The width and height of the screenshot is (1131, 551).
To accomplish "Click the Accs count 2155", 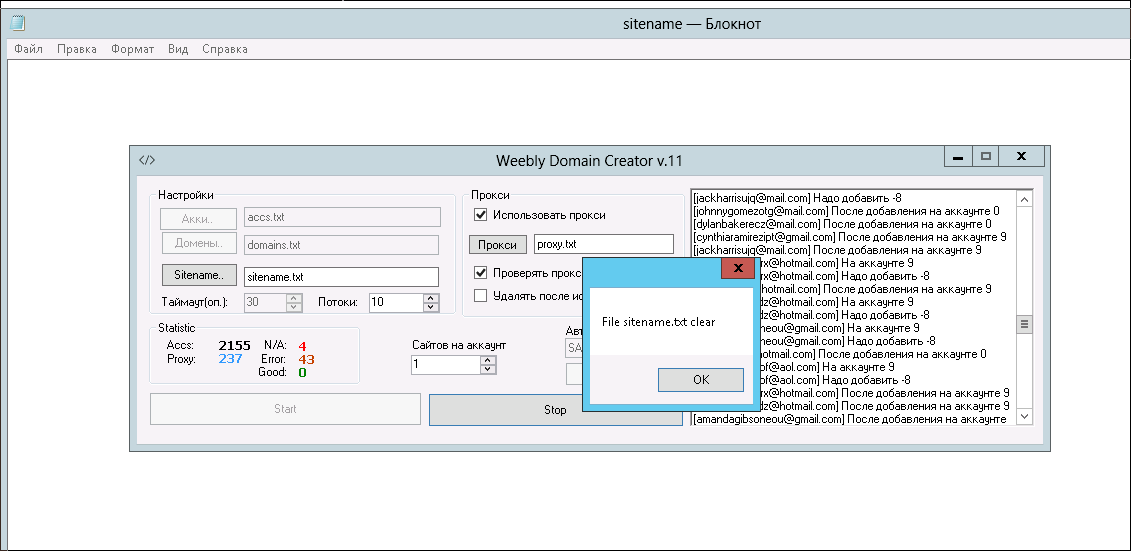I will pyautogui.click(x=234, y=345).
